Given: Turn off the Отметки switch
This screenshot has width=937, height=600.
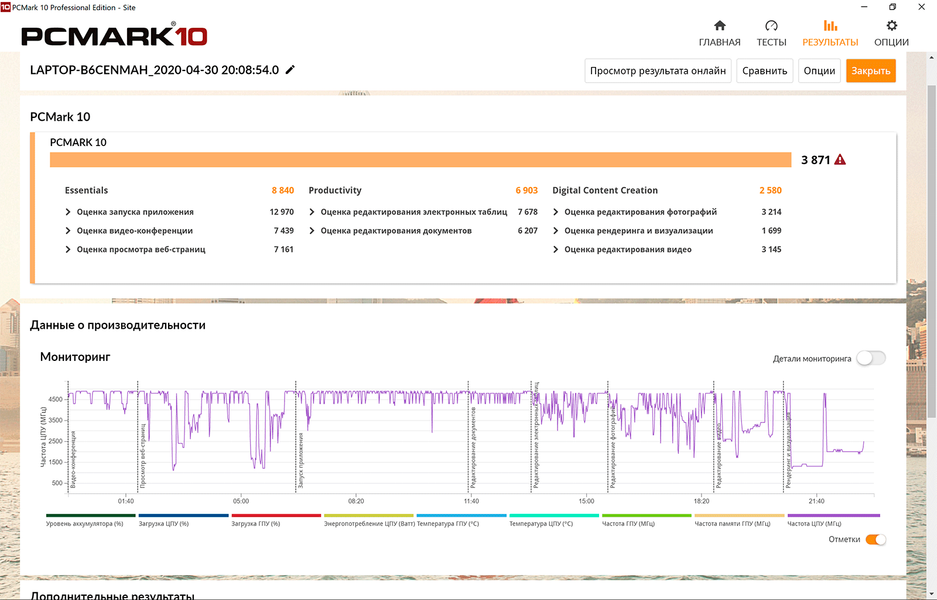Looking at the screenshot, I should pos(875,539).
